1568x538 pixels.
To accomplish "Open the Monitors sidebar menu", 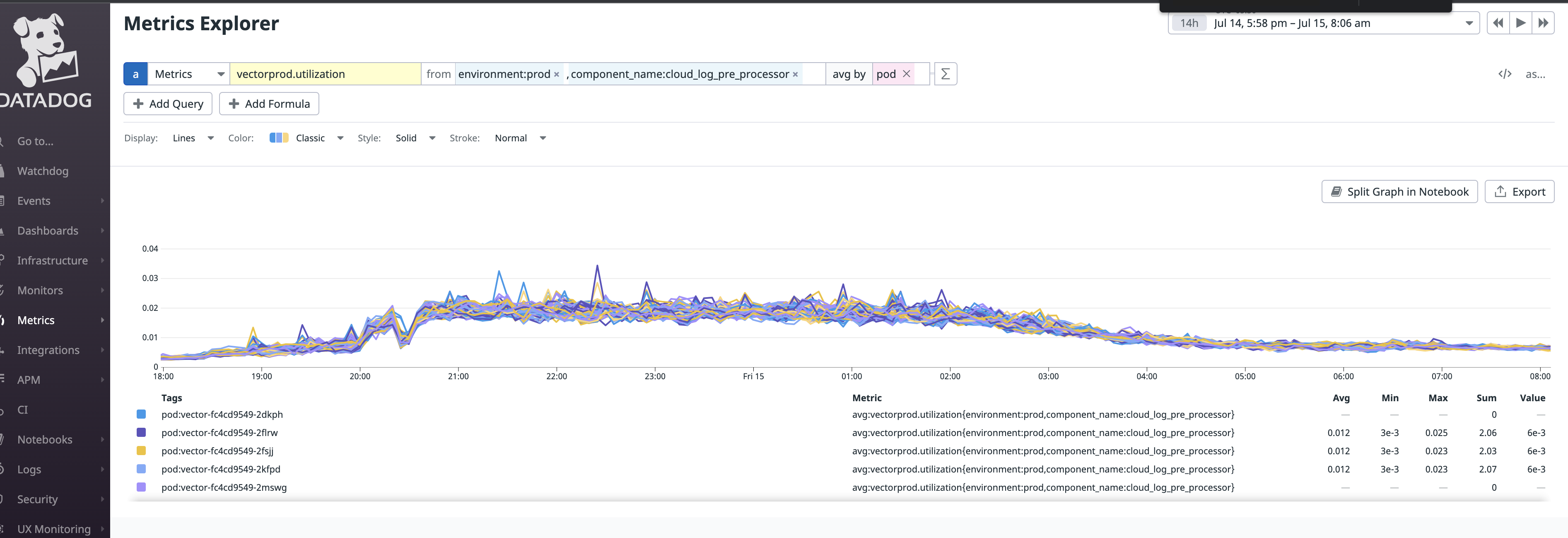I will click(x=55, y=291).
